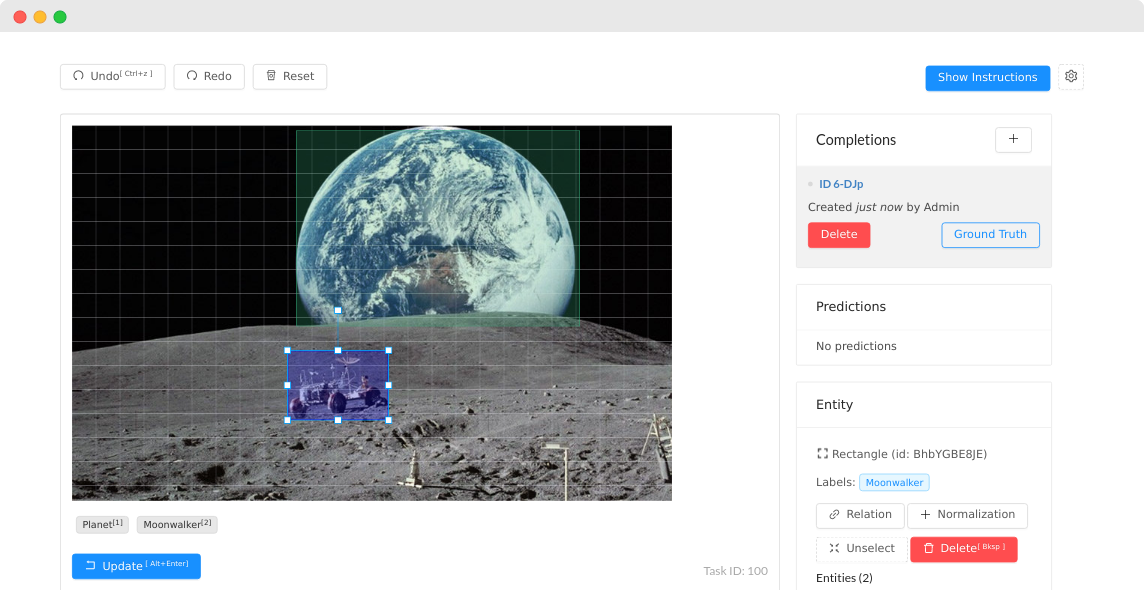1144x590 pixels.
Task: Click the Moonwalker tag in Entity labels
Action: tap(894, 483)
